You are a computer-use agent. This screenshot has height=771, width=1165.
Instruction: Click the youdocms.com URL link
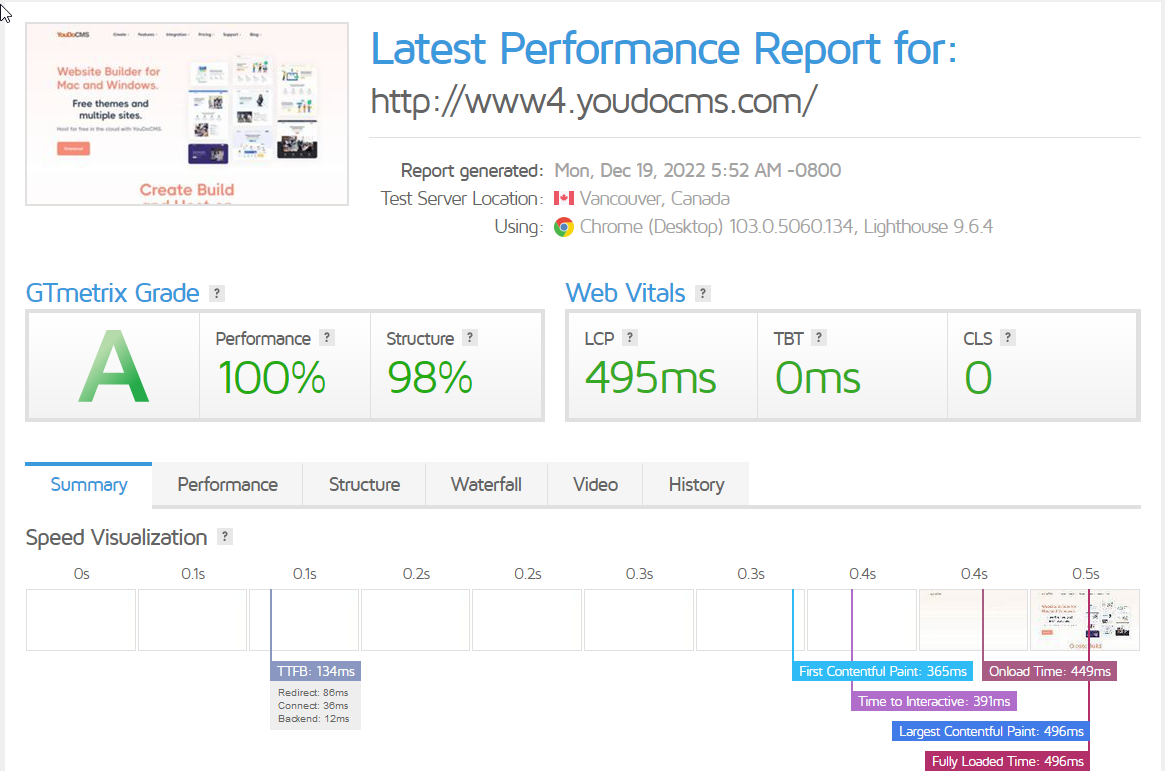[x=594, y=100]
